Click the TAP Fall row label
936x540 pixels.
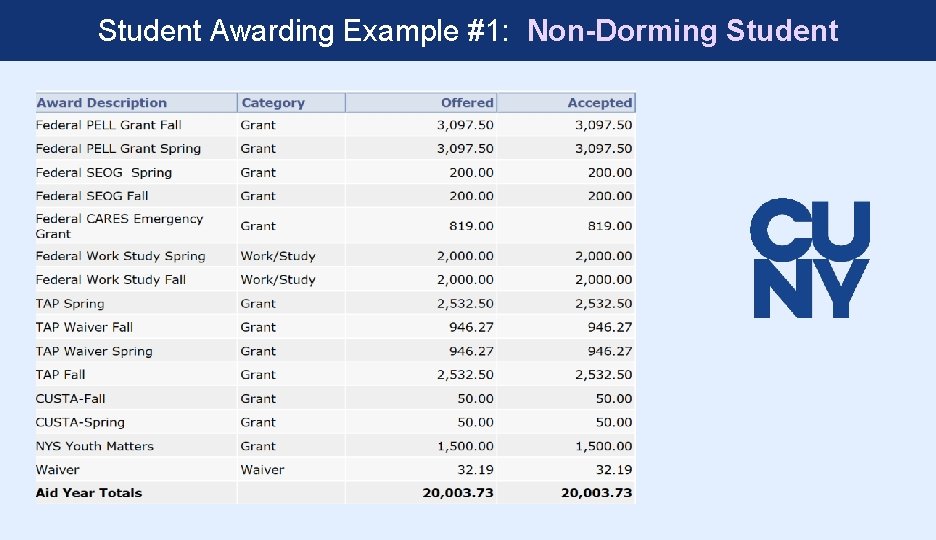[60, 375]
